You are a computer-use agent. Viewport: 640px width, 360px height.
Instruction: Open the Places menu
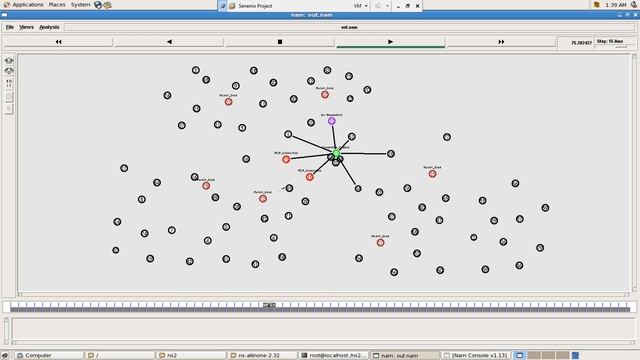click(57, 5)
